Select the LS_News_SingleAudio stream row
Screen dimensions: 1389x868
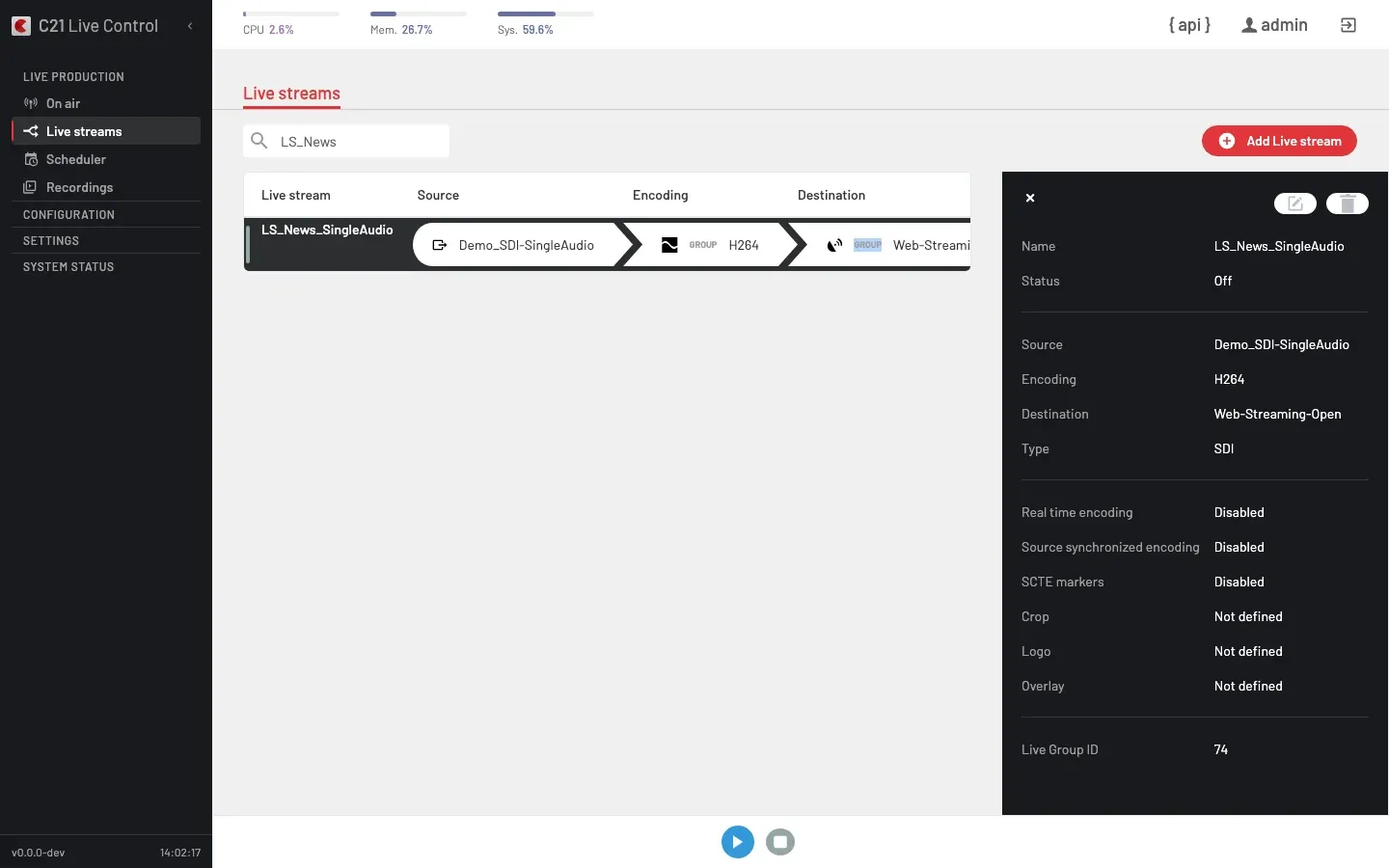607,245
